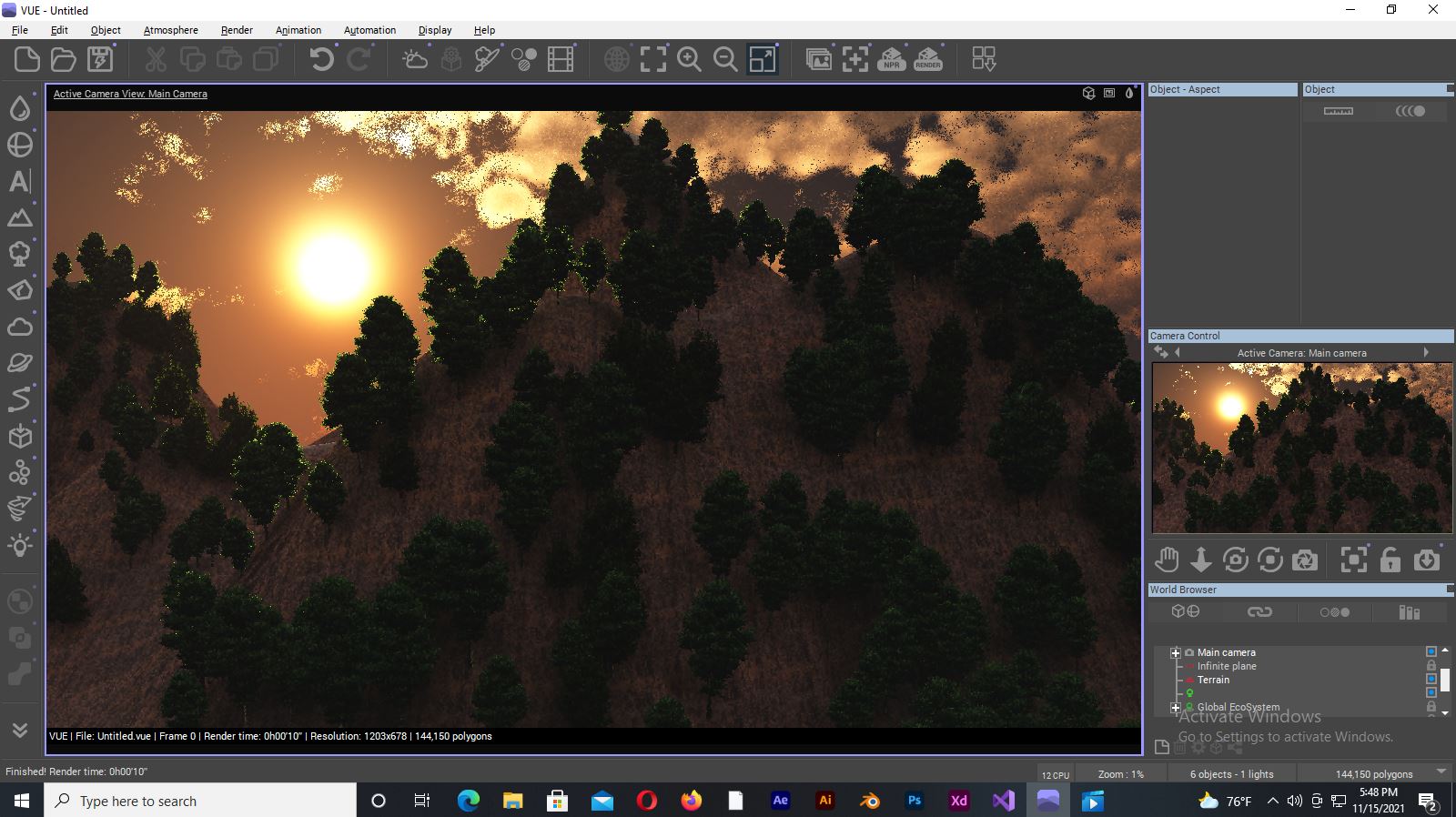
Task: Click the Object panel ruler icon
Action: (1338, 111)
